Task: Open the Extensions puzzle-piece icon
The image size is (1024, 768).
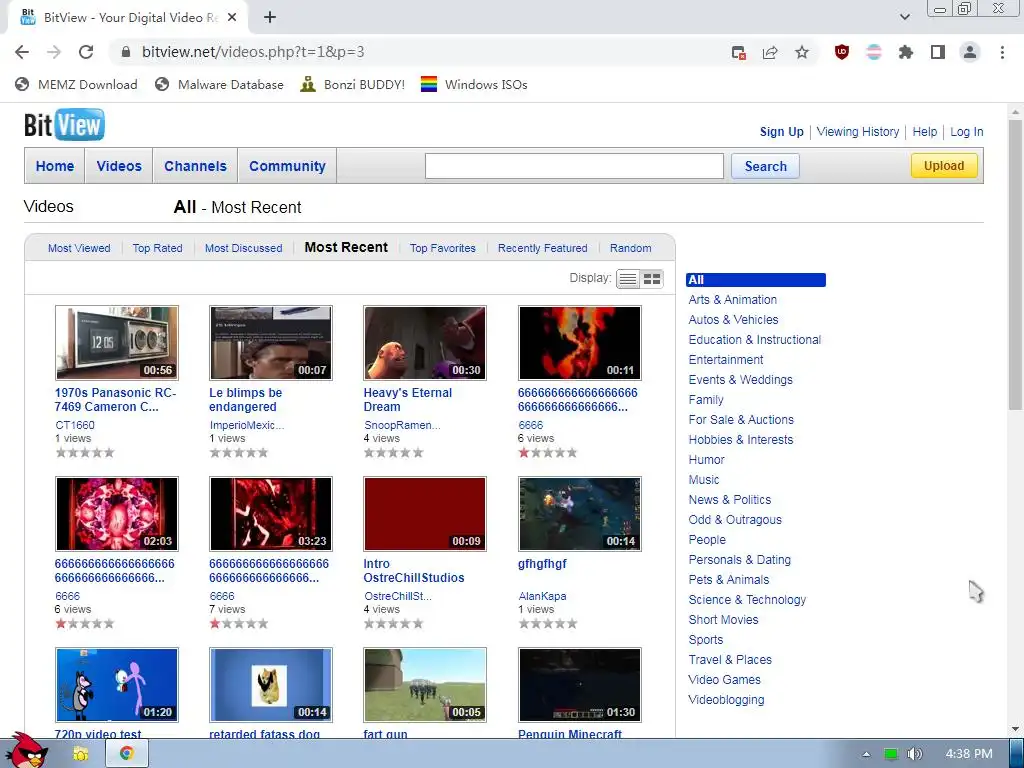Action: pyautogui.click(x=905, y=52)
